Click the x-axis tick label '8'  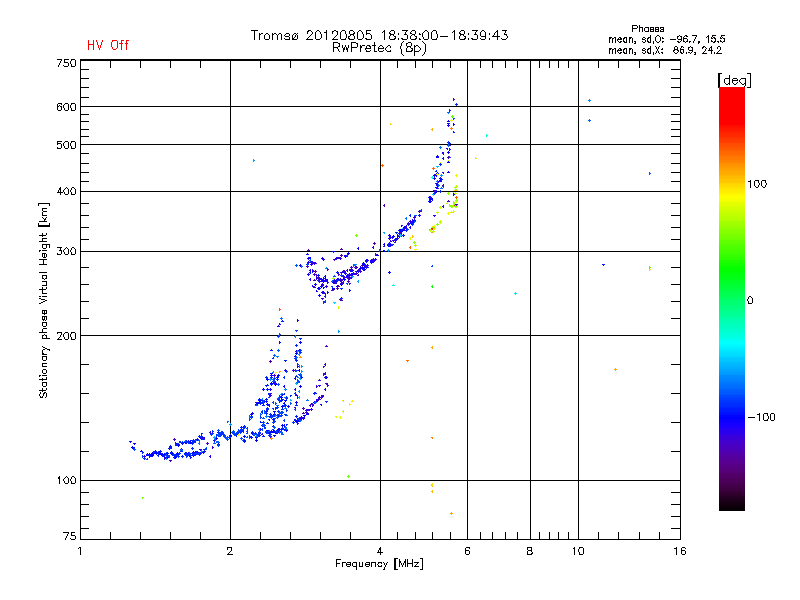coord(530,551)
